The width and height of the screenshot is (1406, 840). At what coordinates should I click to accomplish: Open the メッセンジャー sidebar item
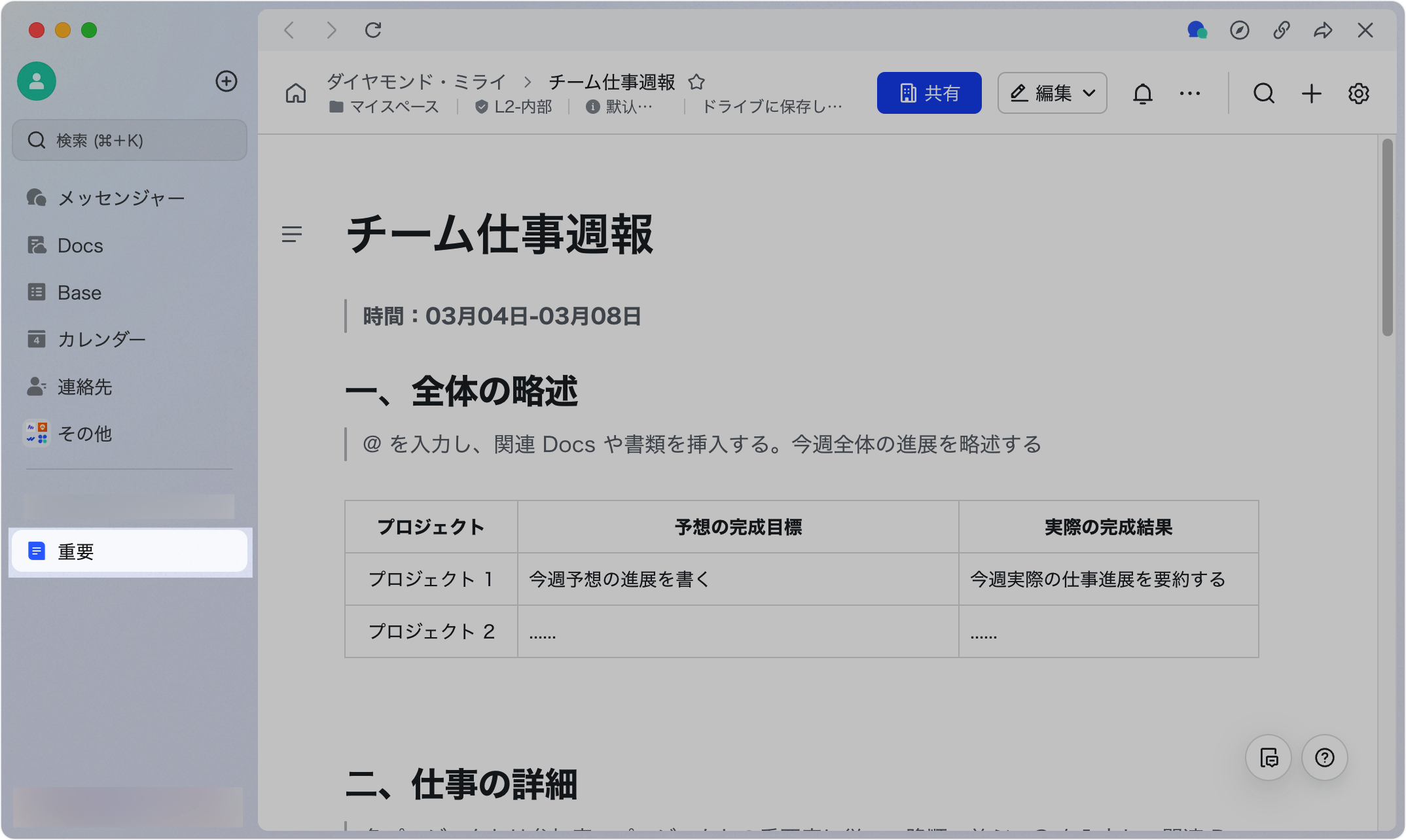(121, 198)
